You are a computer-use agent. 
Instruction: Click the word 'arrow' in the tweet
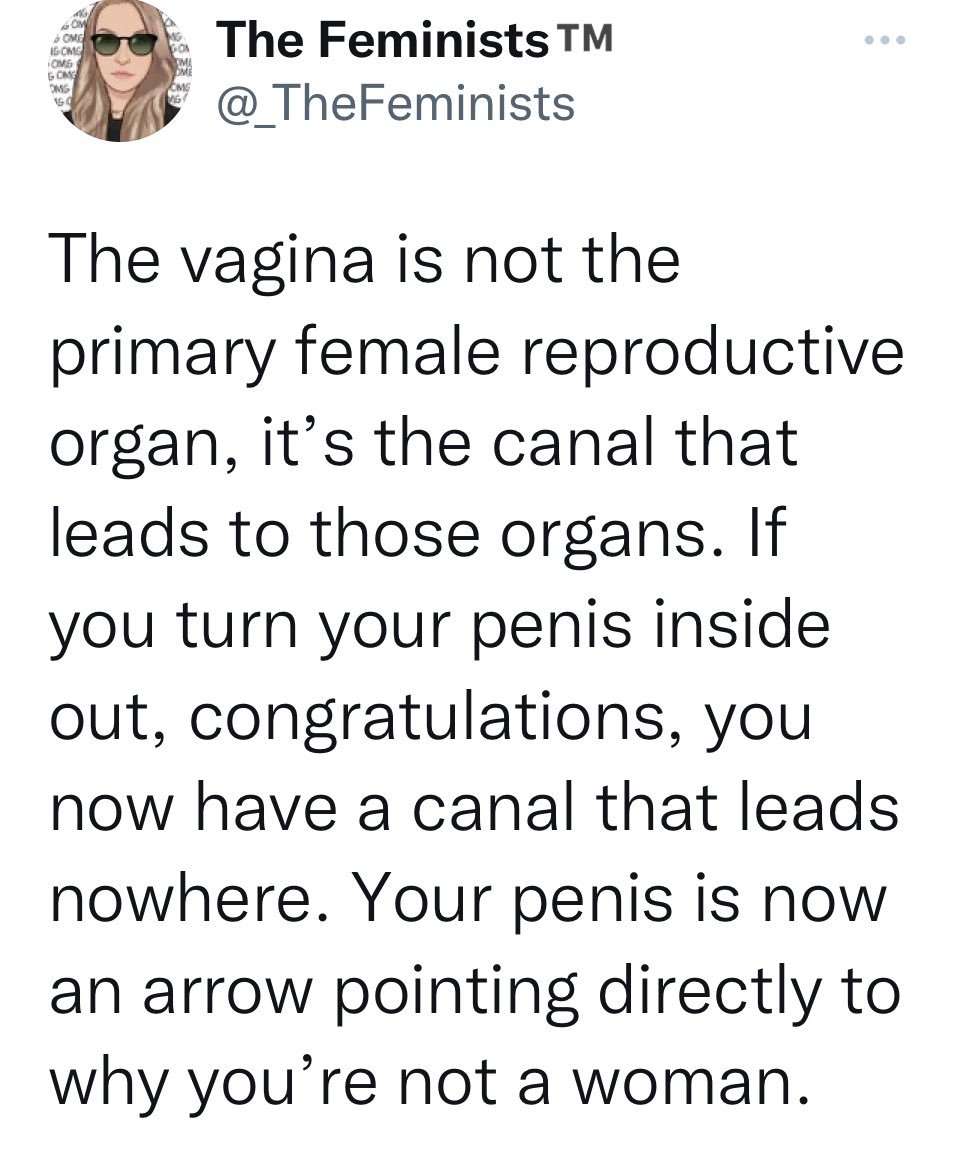pos(227,993)
